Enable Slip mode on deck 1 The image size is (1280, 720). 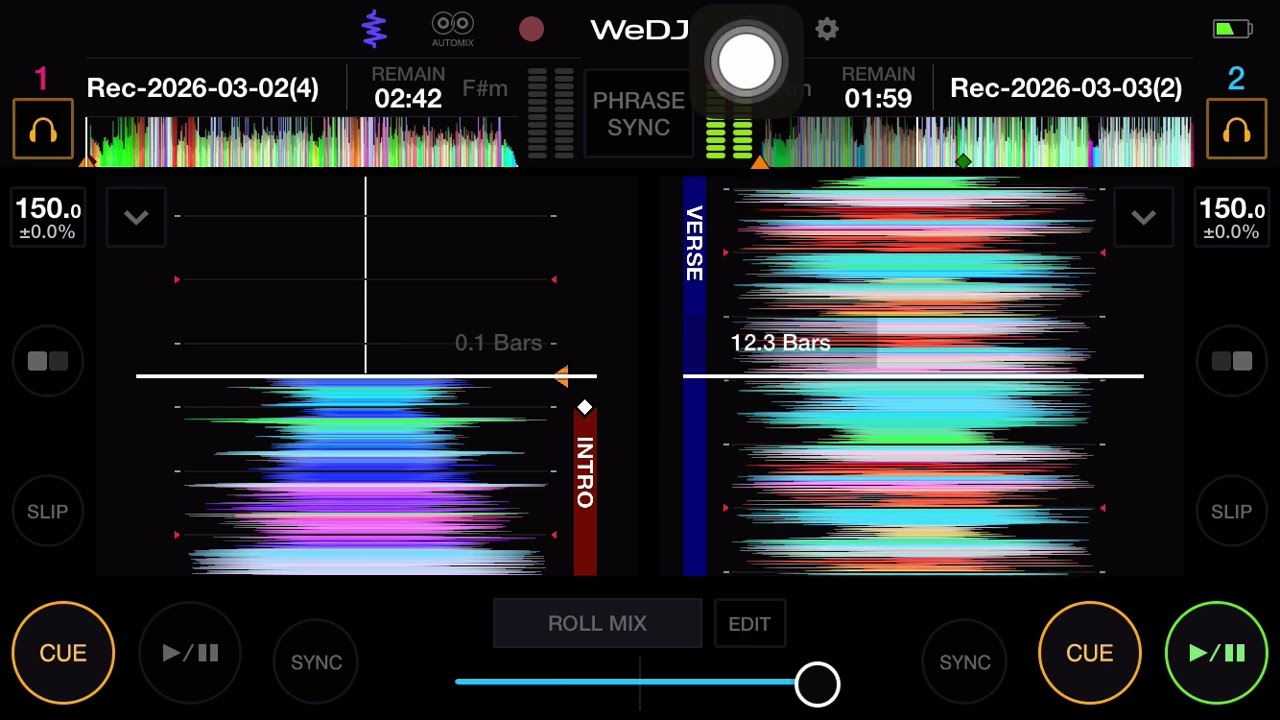click(x=47, y=511)
